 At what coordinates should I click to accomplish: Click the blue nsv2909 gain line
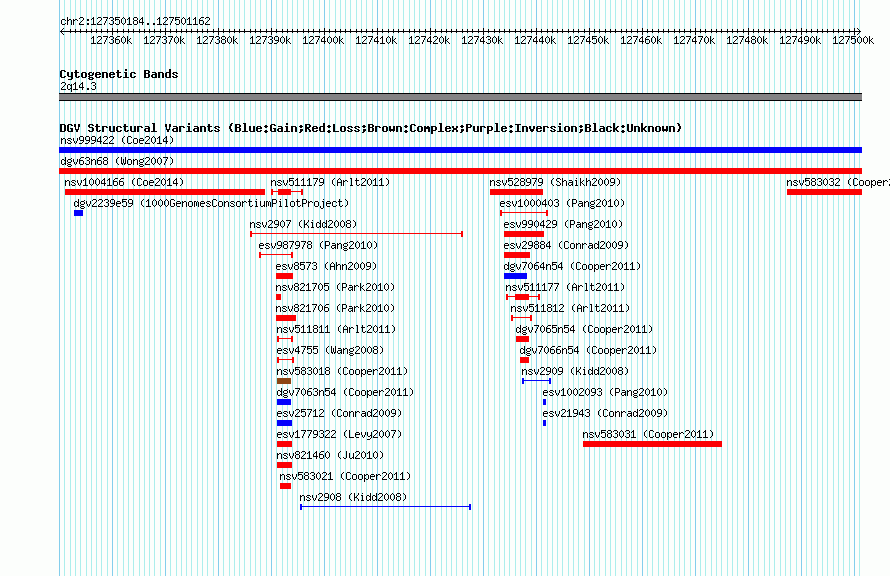tap(536, 381)
